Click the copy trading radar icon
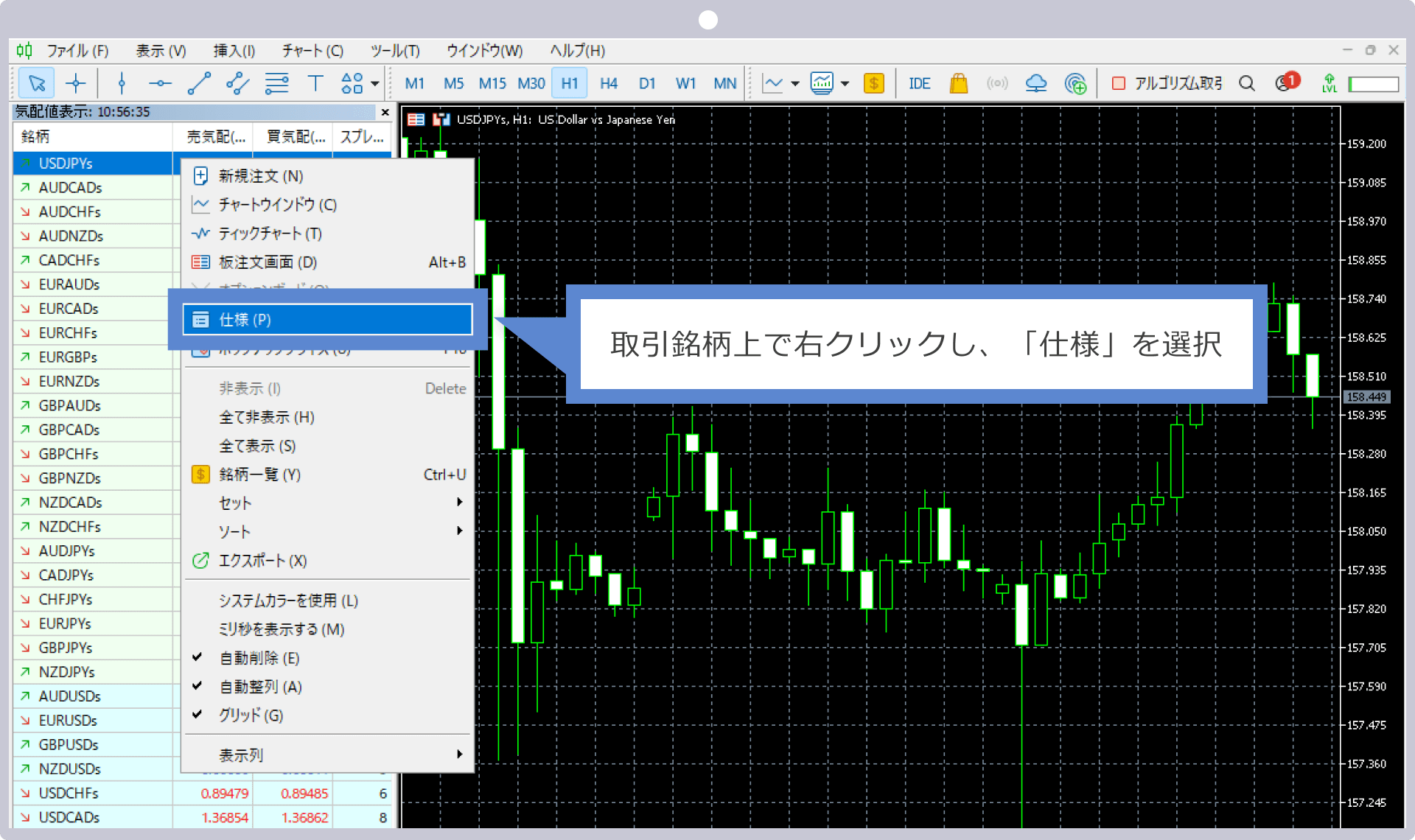1415x840 pixels. point(1075,83)
